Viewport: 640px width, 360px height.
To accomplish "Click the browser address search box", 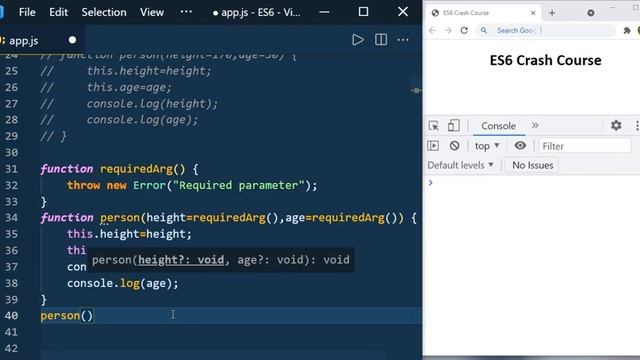I will pyautogui.click(x=545, y=31).
